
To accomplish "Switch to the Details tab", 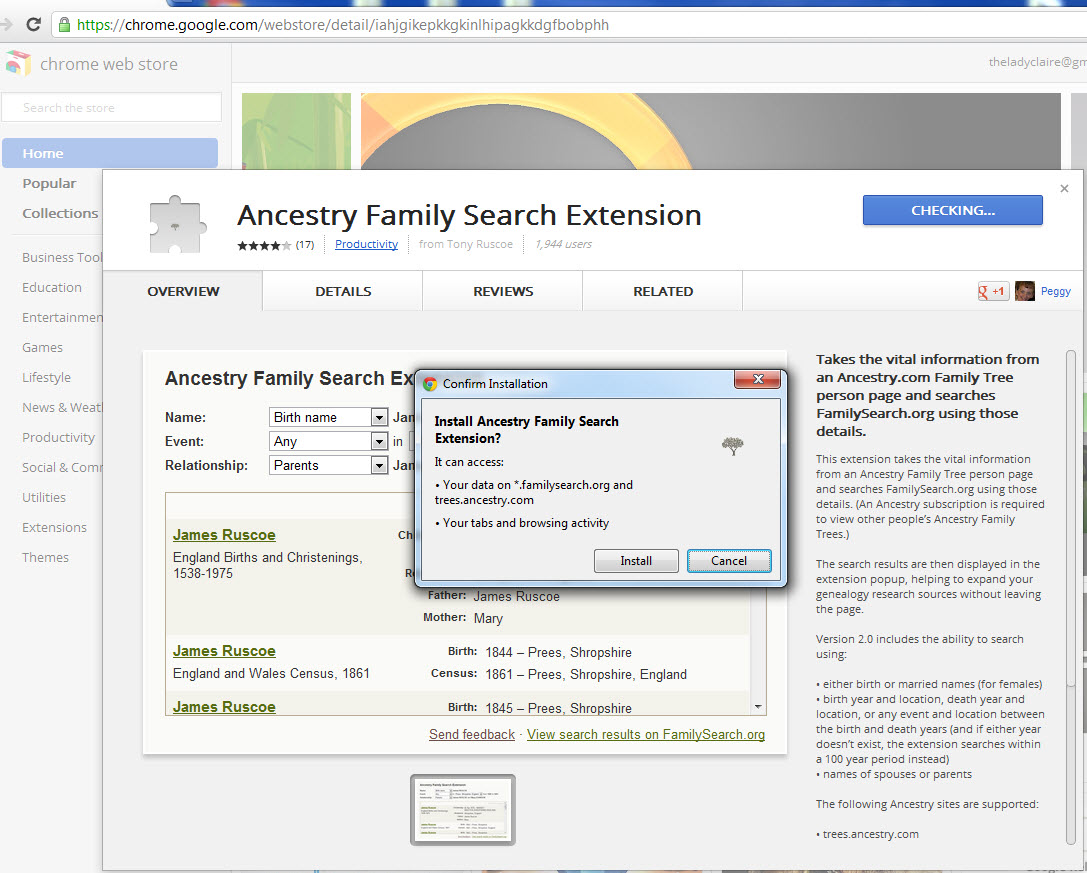I will 342,291.
